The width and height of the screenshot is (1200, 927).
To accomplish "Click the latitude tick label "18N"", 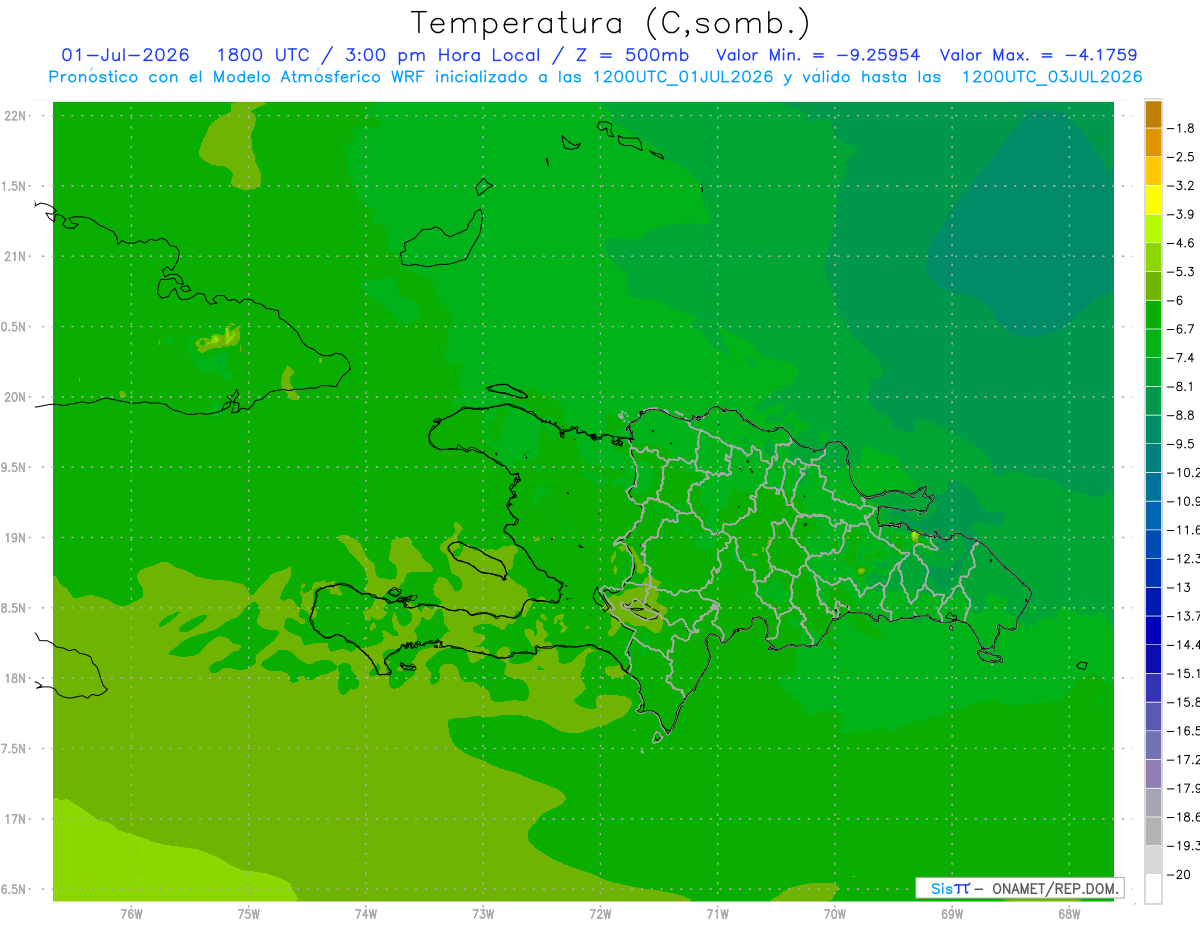I will [x=15, y=678].
